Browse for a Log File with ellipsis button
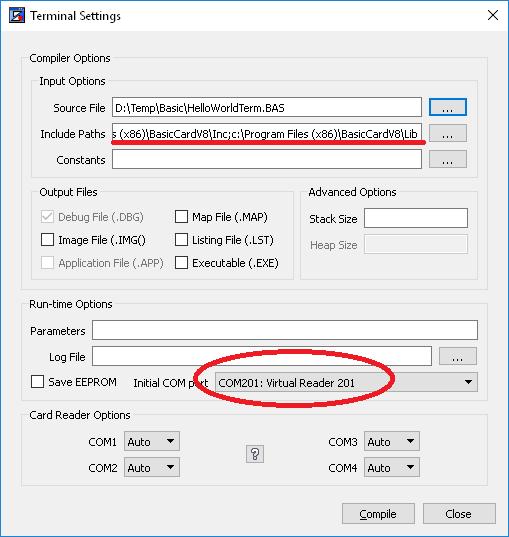This screenshot has width=509, height=537. (458, 356)
